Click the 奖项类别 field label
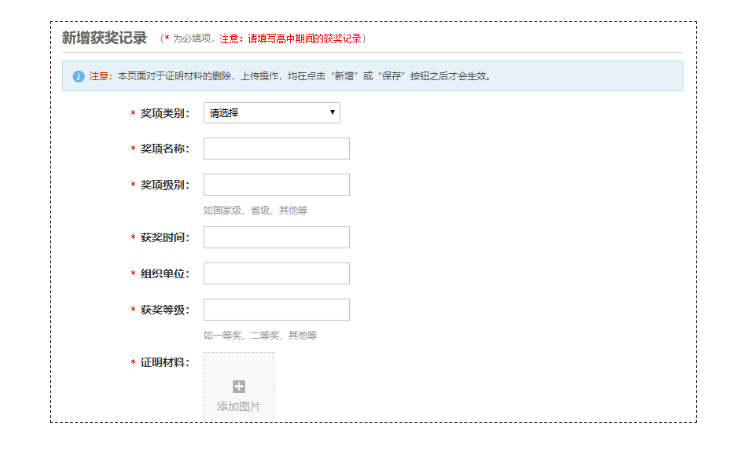The height and width of the screenshot is (460, 734). pos(164,113)
